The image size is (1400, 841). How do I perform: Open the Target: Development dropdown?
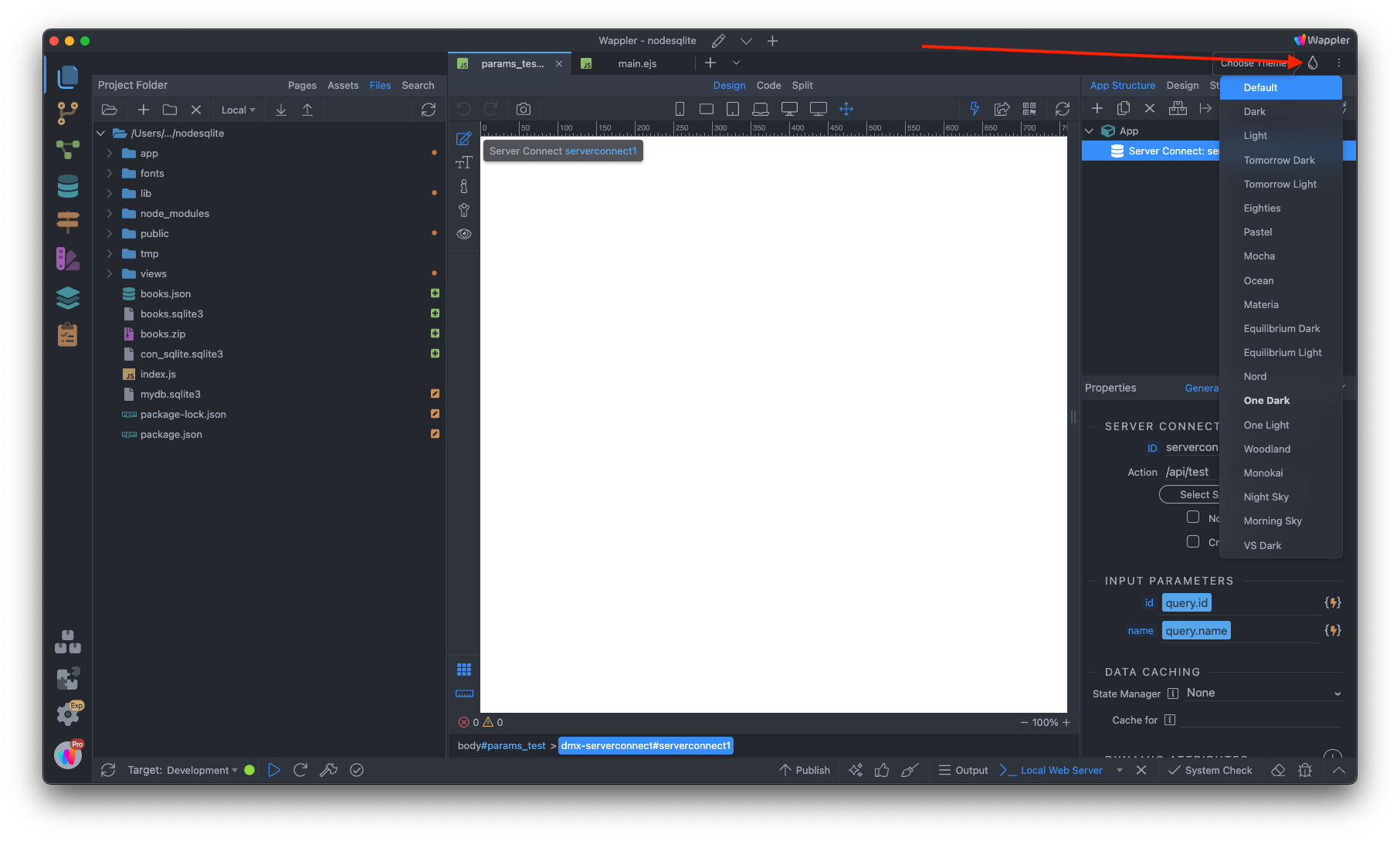coord(183,770)
